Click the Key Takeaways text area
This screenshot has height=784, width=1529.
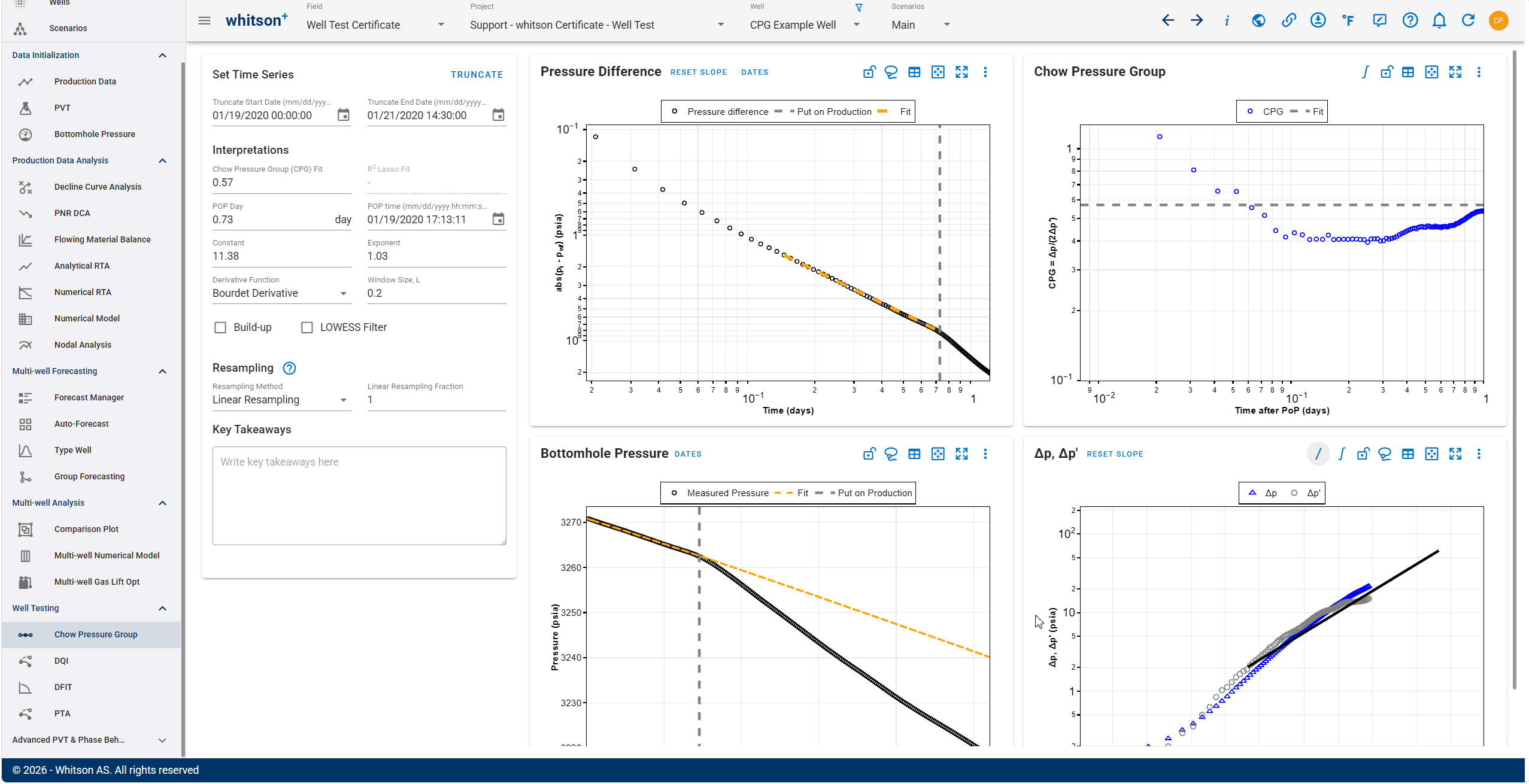(359, 496)
